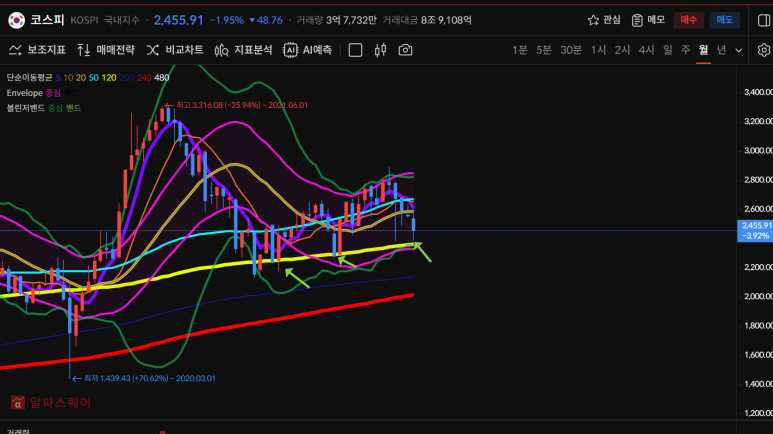Open the 보조지표 indicators menu
The width and height of the screenshot is (773, 434).
[37, 50]
